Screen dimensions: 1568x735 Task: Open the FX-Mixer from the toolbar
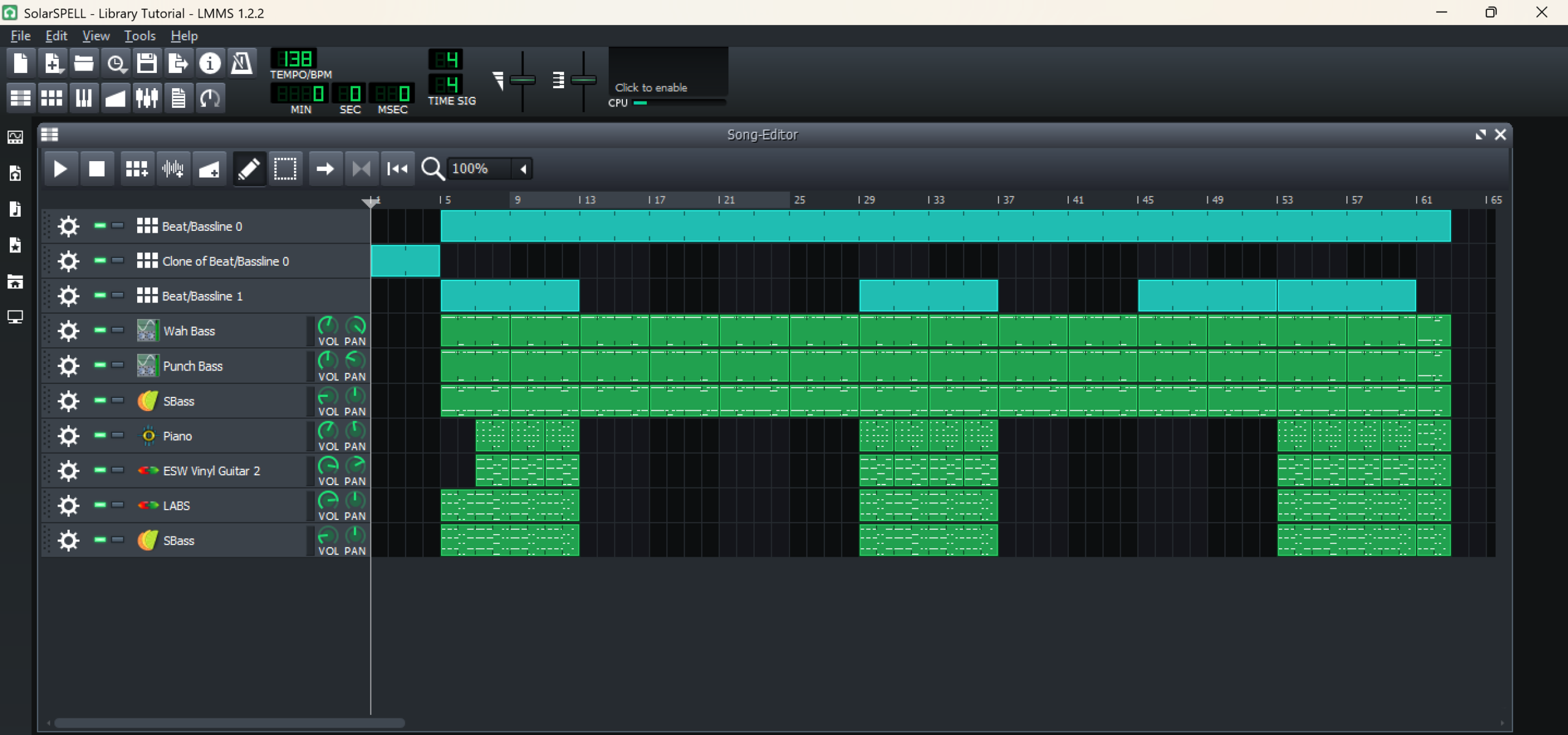(147, 98)
